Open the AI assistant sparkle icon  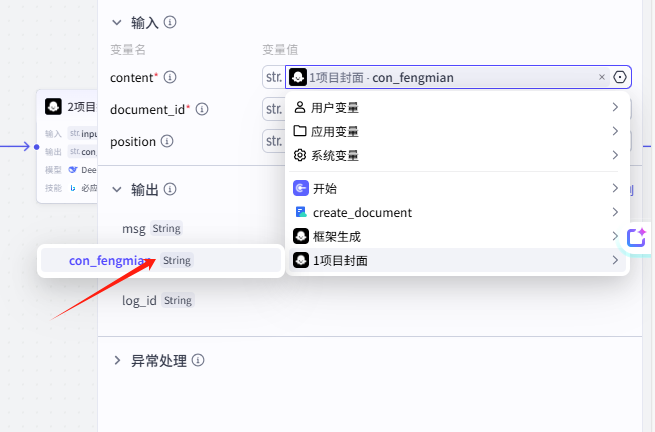point(637,238)
